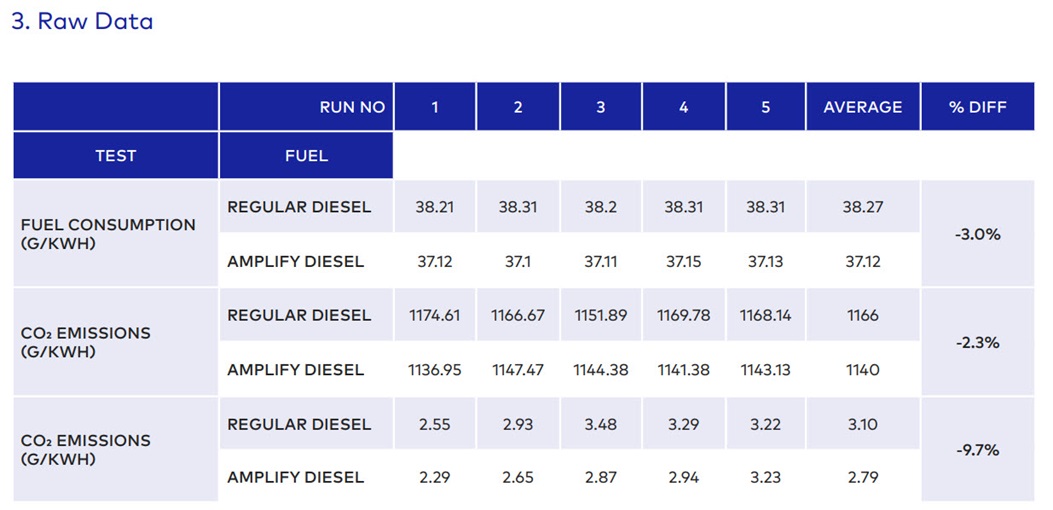Click 'AMPLIFY DIESEL' in the 37.11 row

(x=295, y=261)
